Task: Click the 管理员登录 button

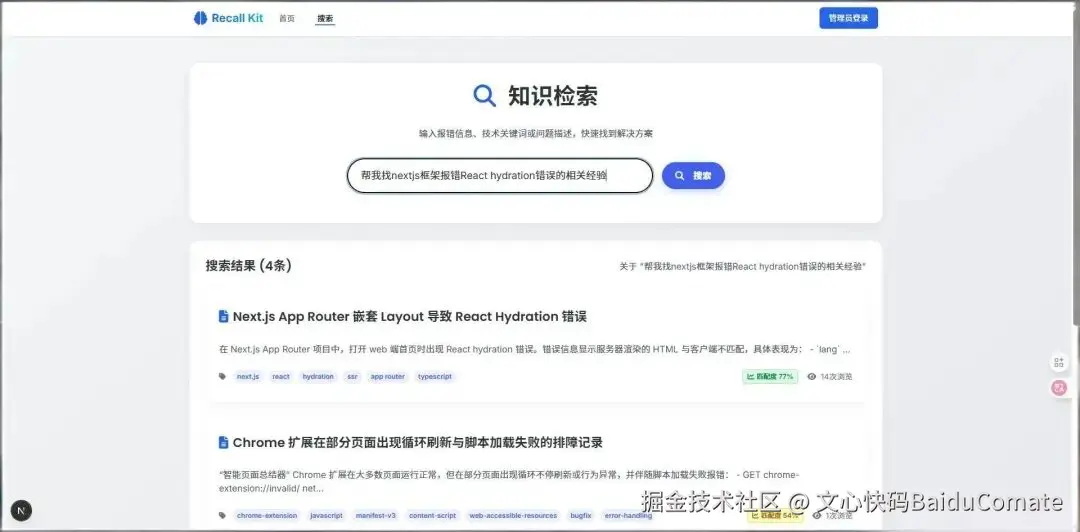Action: [x=848, y=19]
